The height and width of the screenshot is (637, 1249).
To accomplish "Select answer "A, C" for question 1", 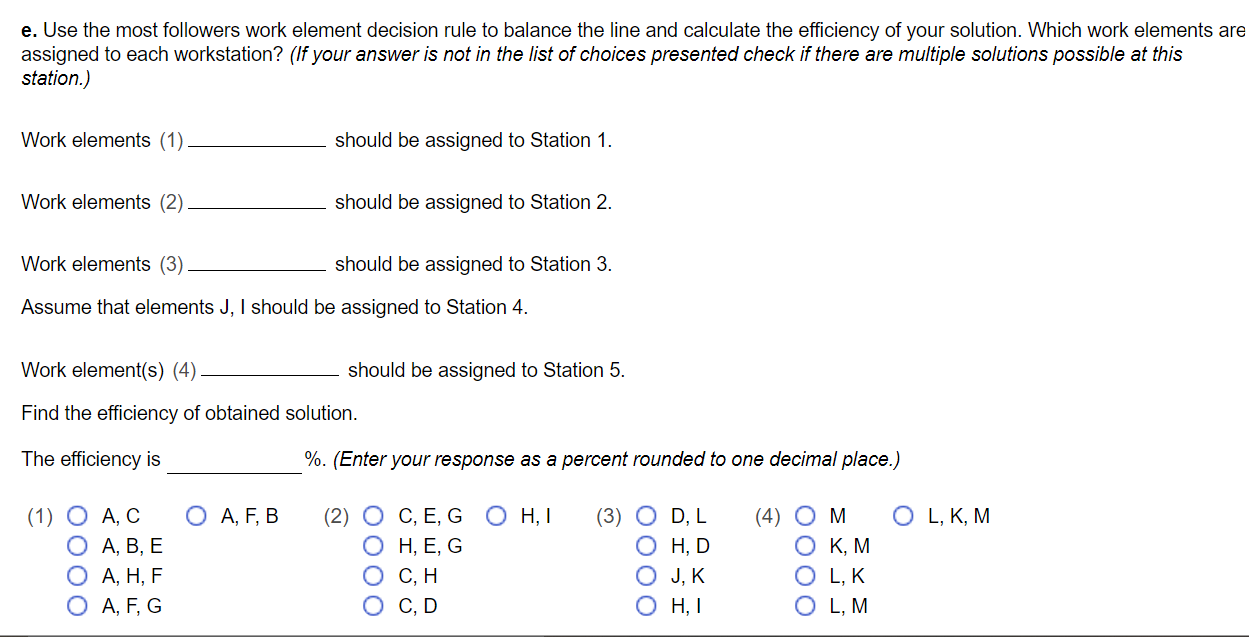I will click(76, 516).
